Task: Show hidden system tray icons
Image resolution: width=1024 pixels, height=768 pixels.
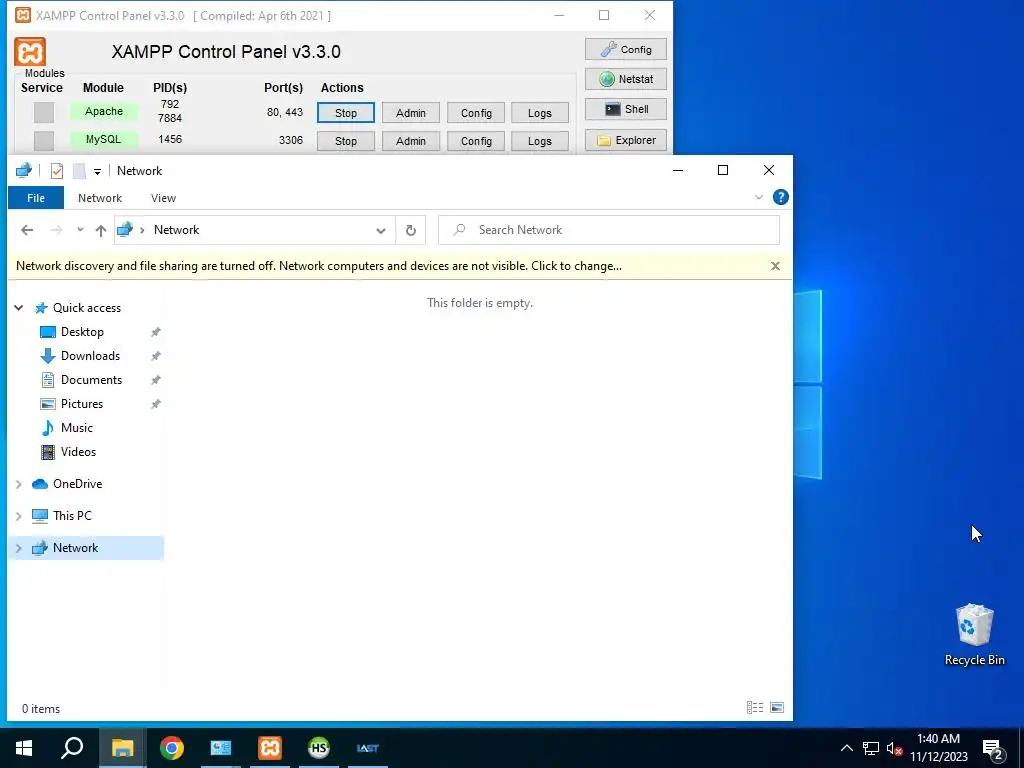Action: (846, 748)
